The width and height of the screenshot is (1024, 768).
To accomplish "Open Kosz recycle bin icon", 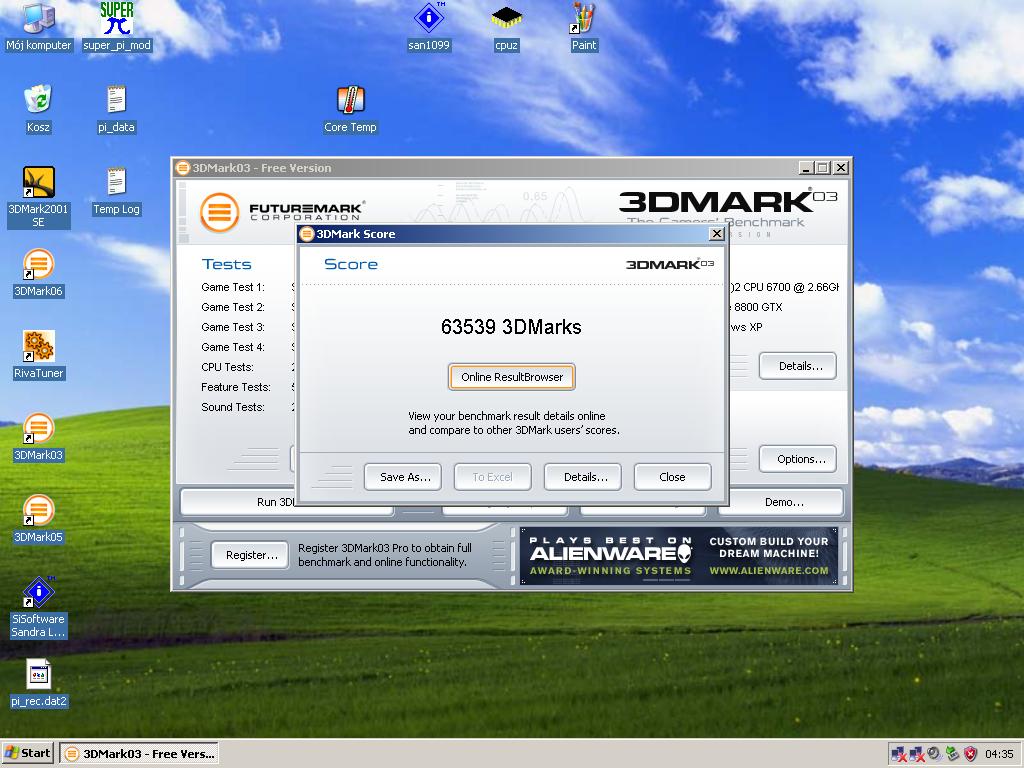I will click(38, 108).
